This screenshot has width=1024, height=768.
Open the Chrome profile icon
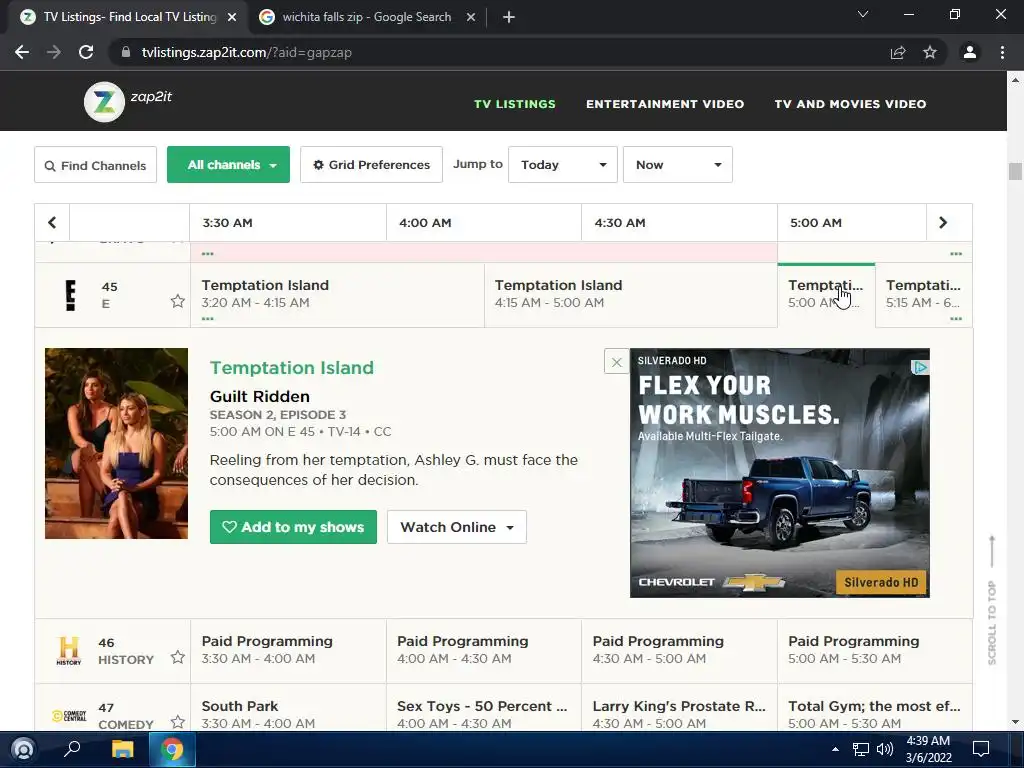click(970, 52)
